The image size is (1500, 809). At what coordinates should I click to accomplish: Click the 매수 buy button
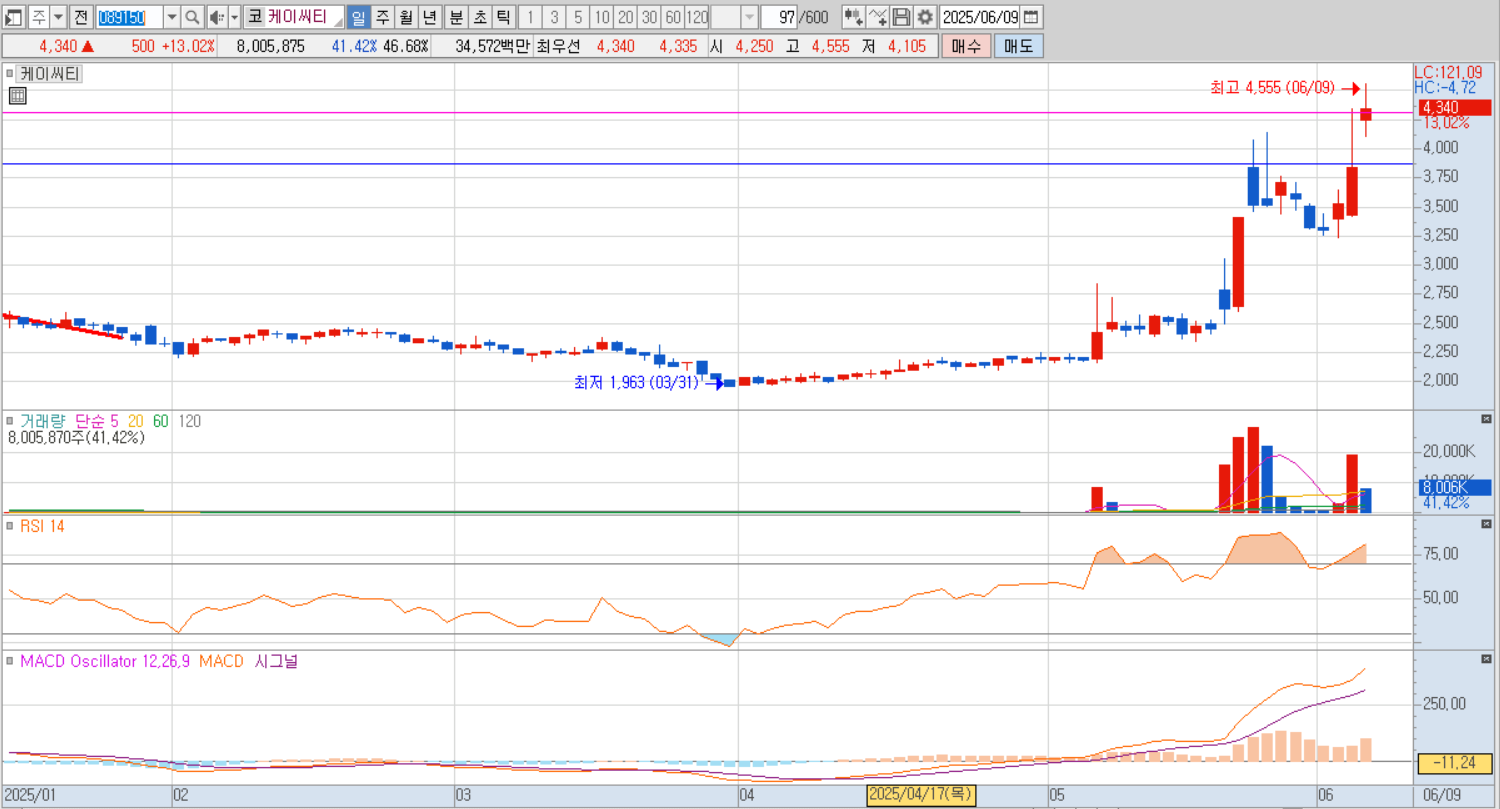pyautogui.click(x=966, y=46)
